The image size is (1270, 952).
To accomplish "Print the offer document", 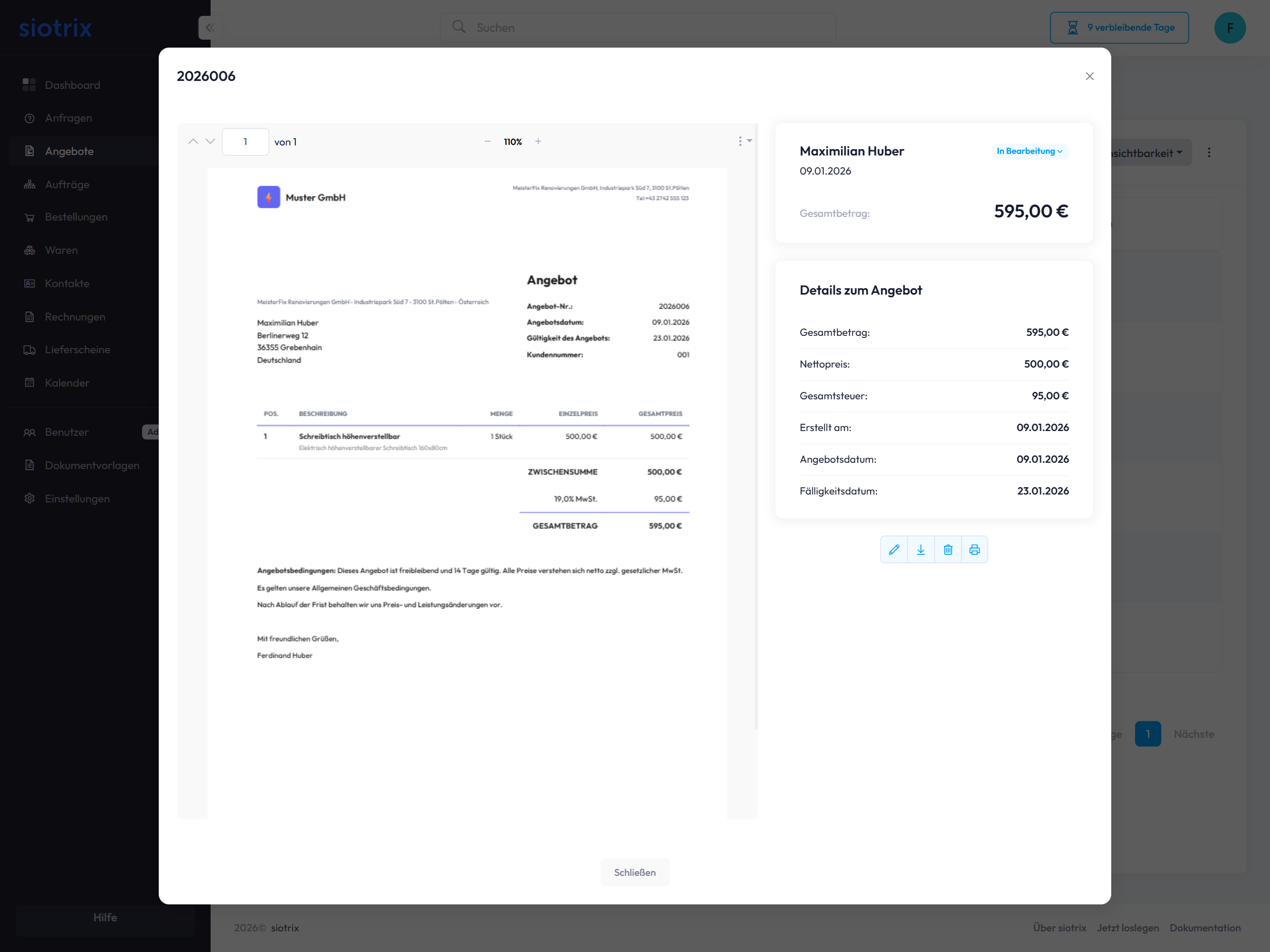I will tap(974, 550).
